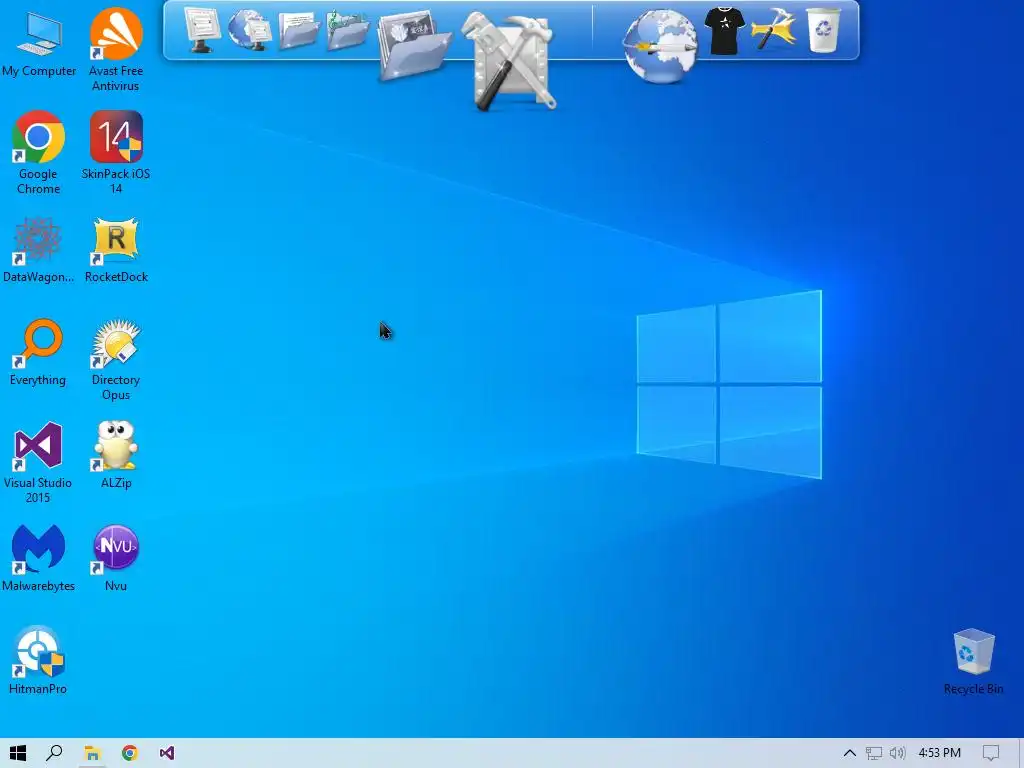1024x768 pixels.
Task: Launch Avast Free Antivirus shortcut
Action: coord(116,50)
